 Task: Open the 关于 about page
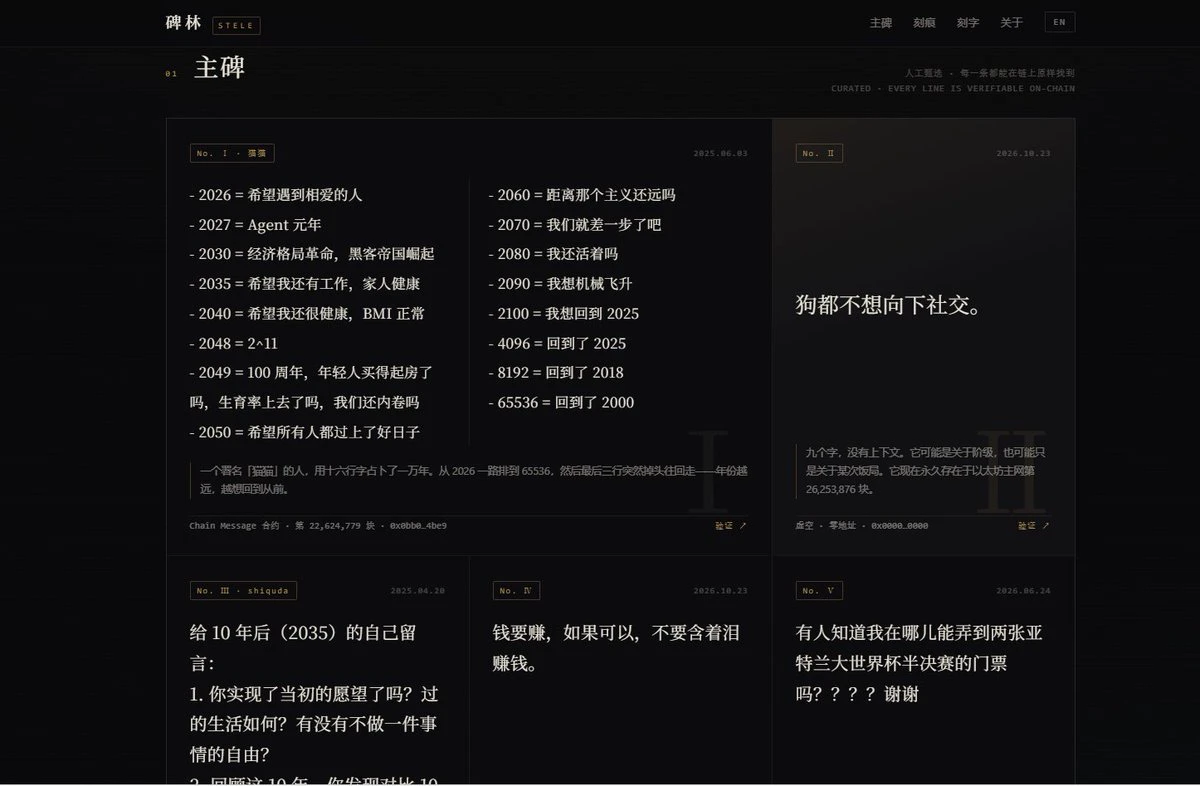[1011, 23]
